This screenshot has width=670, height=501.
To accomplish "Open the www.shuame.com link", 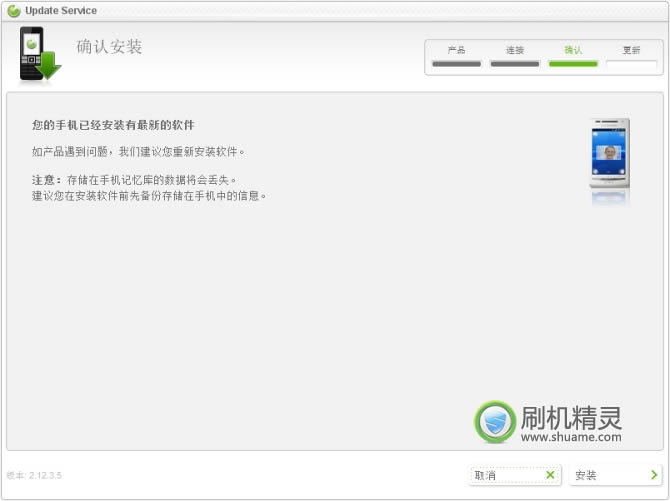I will pos(571,437).
